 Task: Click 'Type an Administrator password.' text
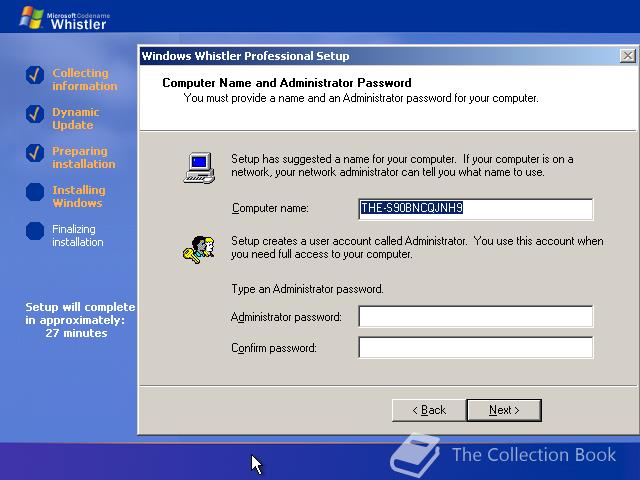click(307, 289)
